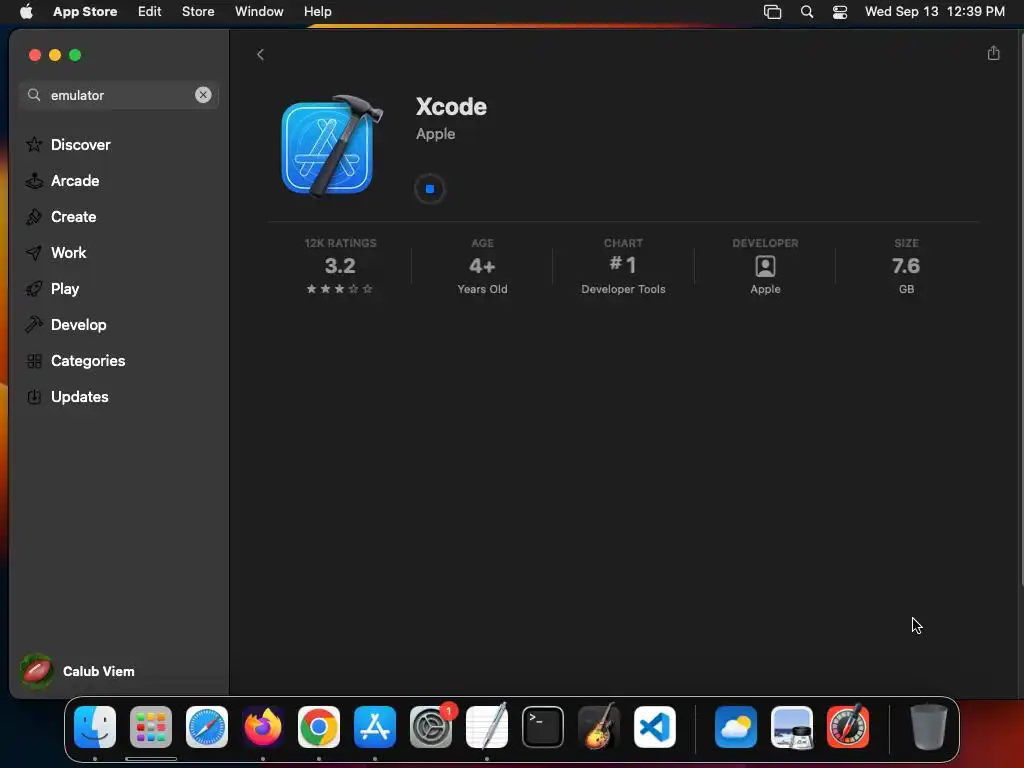Screen dimensions: 1024x768
Task: Click the 7.6 GB size info
Action: point(906,266)
